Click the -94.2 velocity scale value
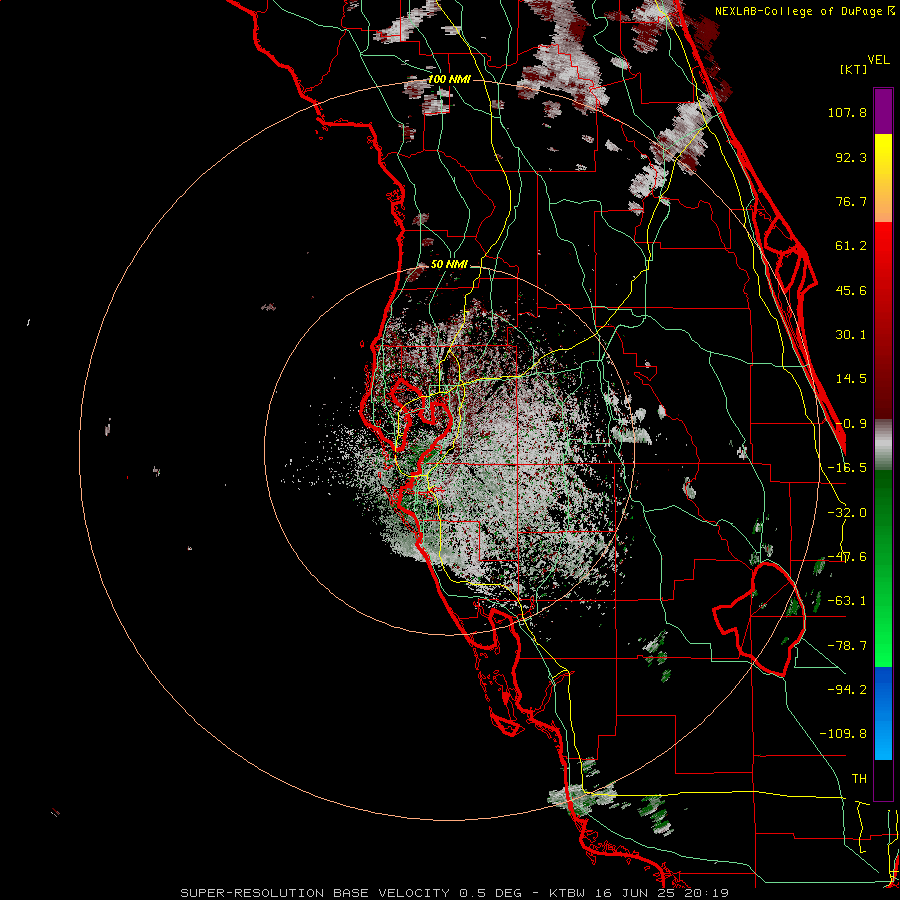Image resolution: width=900 pixels, height=900 pixels. (847, 690)
